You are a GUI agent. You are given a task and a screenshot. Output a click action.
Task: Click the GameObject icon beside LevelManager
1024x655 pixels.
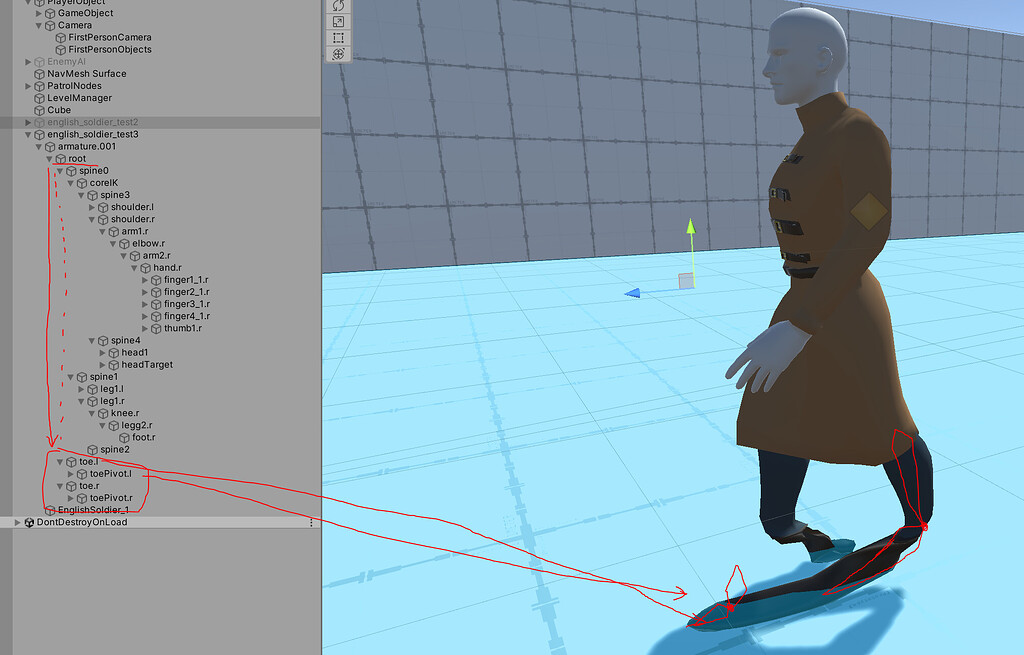point(40,97)
